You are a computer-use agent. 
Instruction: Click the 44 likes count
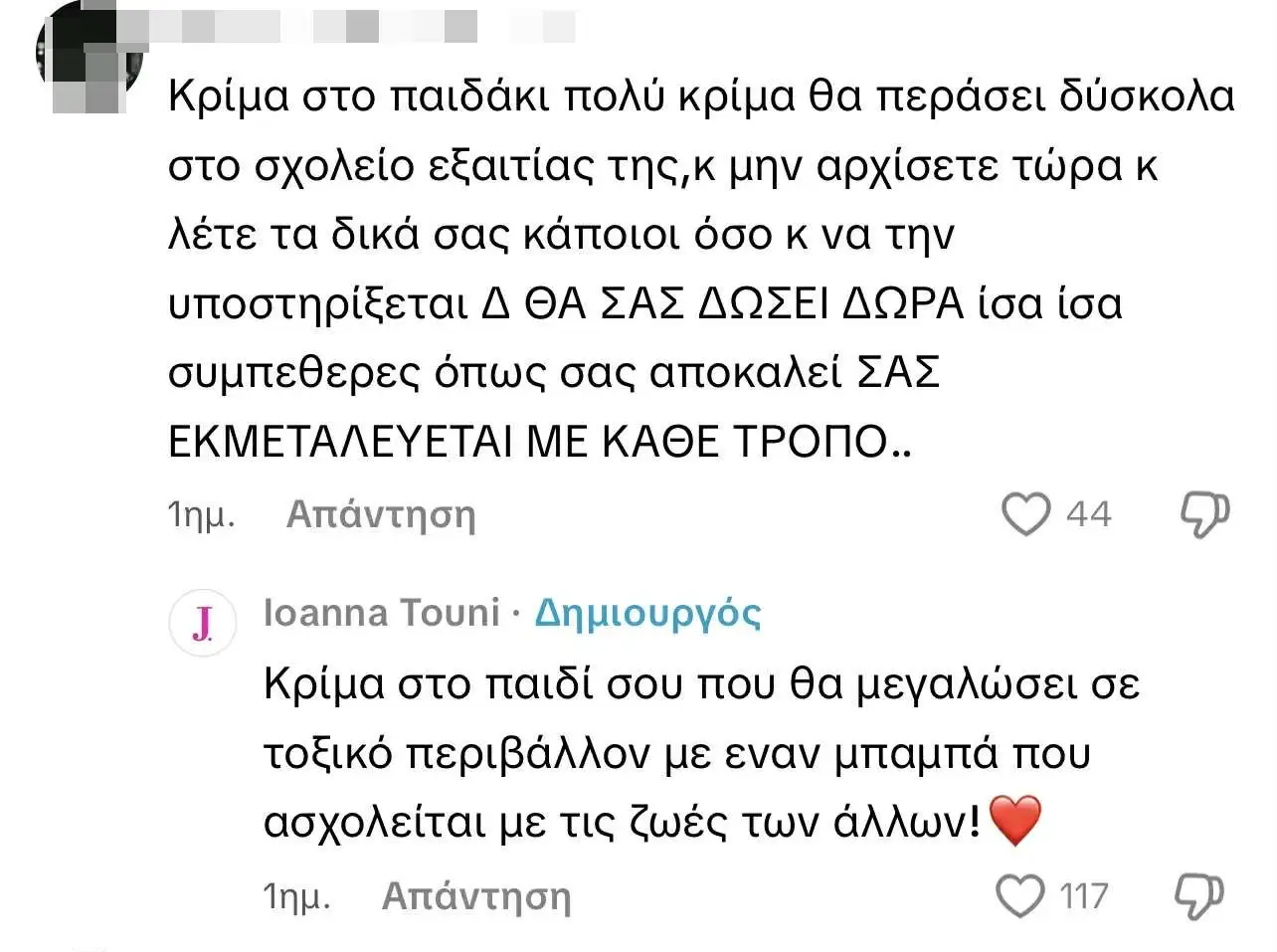pyautogui.click(x=1088, y=514)
